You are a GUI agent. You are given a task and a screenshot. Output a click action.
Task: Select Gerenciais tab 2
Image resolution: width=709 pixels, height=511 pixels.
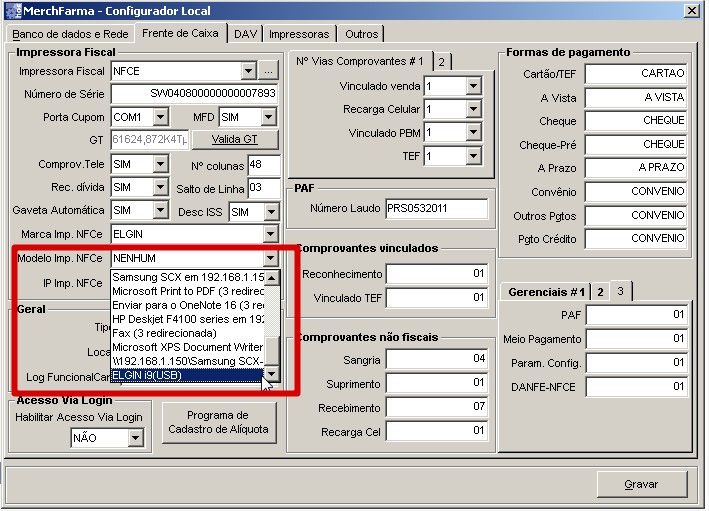tap(600, 292)
